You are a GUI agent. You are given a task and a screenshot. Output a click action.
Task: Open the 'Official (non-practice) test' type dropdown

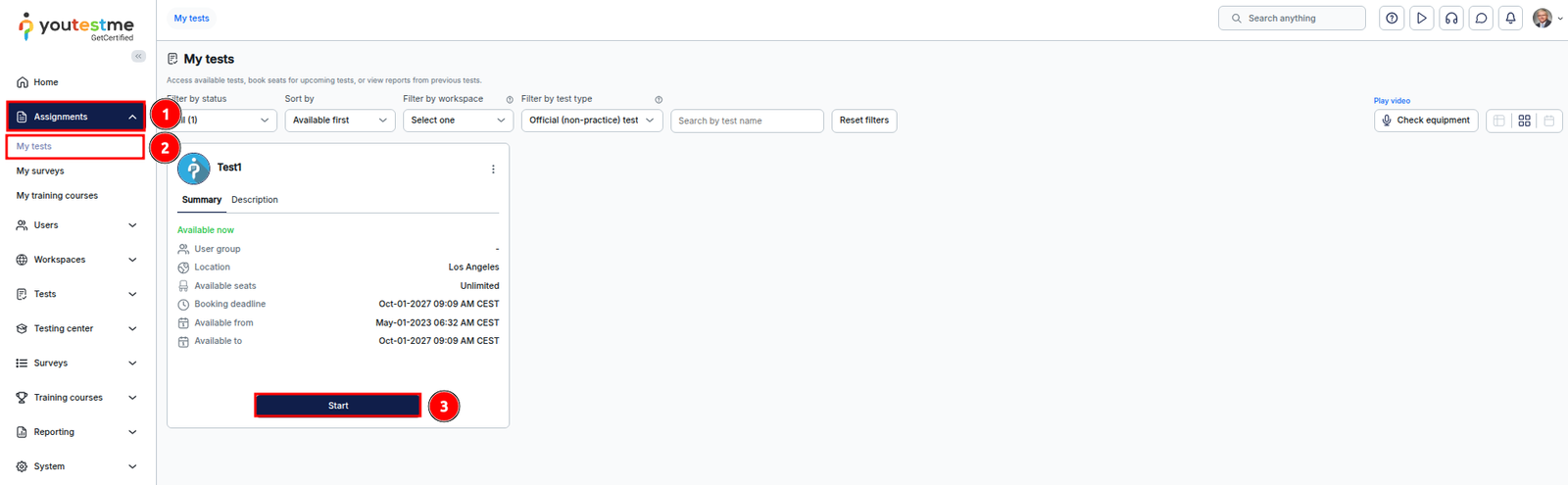[x=592, y=121]
